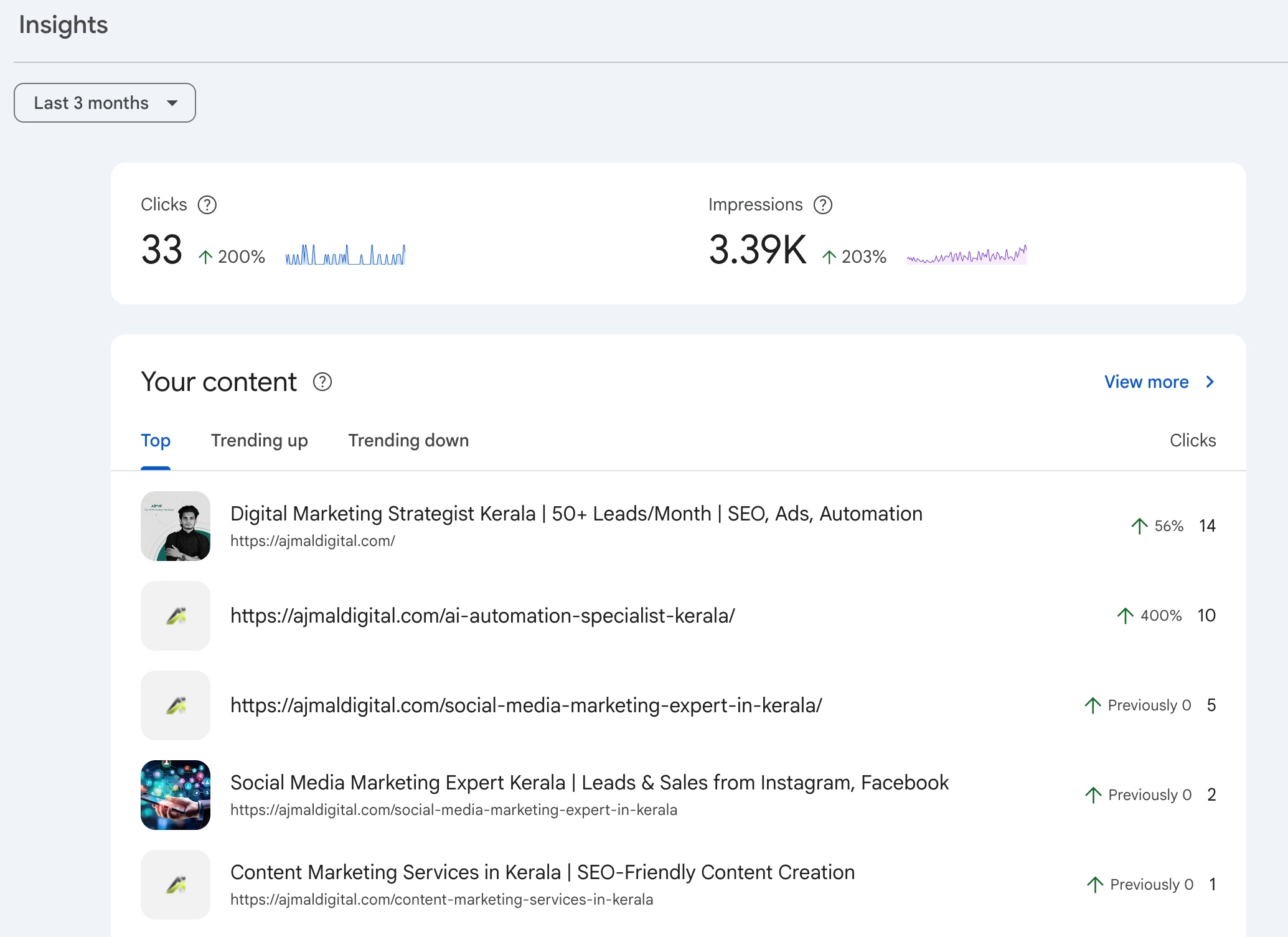
Task: Click the 203% impressions change indicator
Action: click(854, 257)
